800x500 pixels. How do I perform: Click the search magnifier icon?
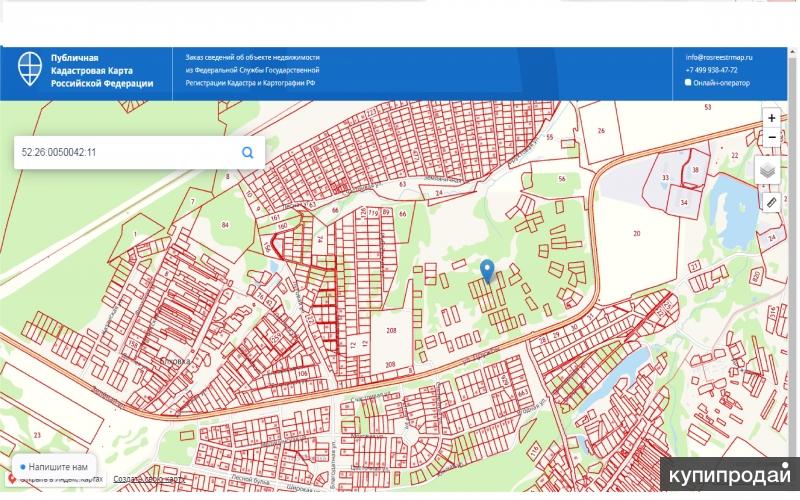247,152
